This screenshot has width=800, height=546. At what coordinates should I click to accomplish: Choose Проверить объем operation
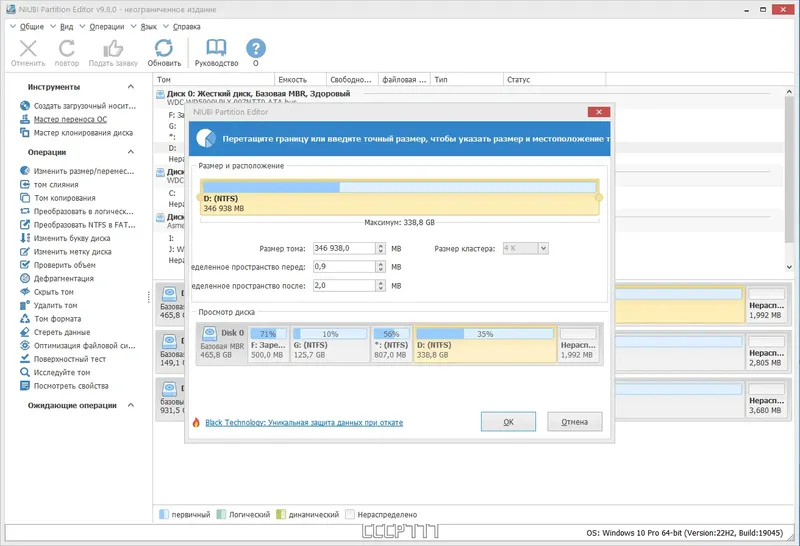point(58,265)
